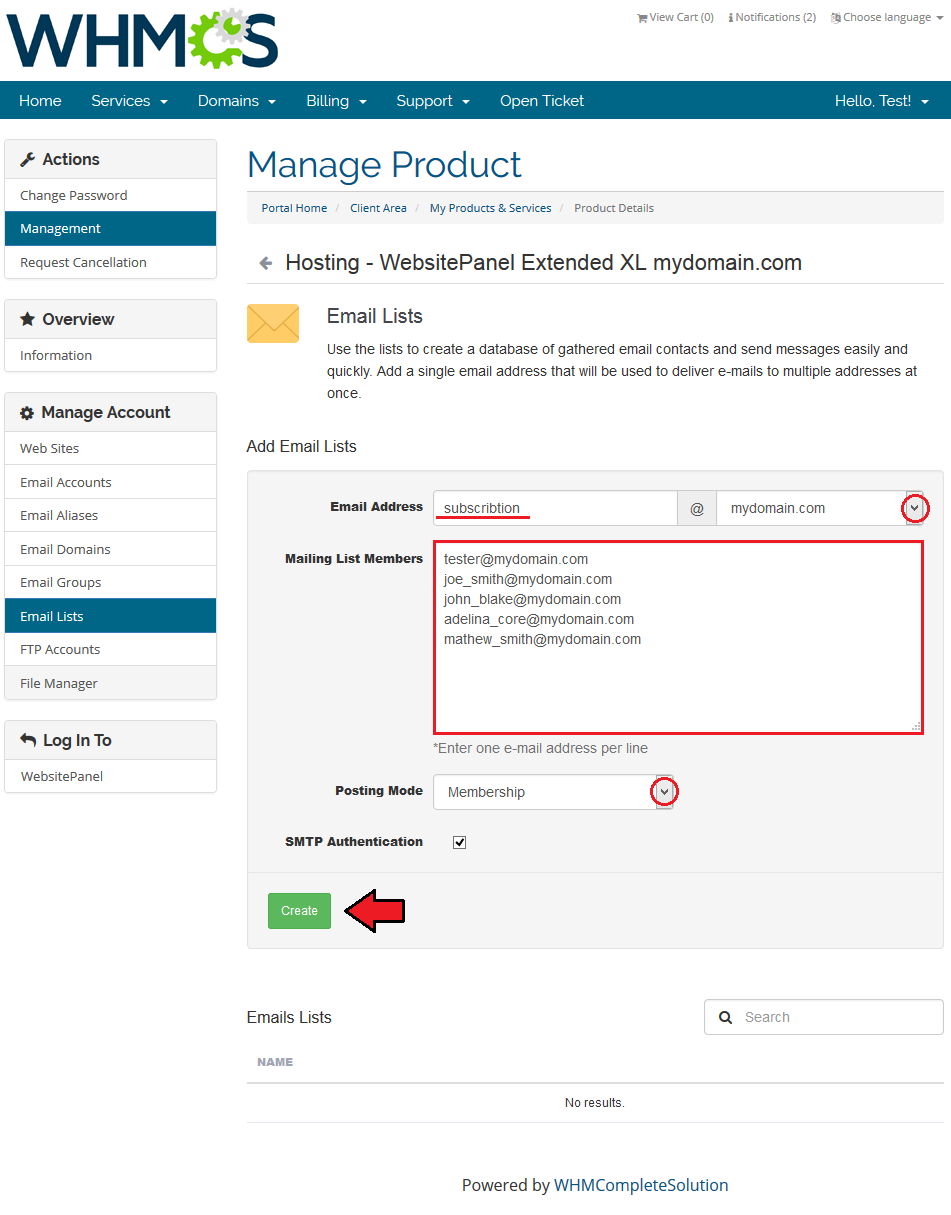Screen dimensions: 951x1215
Task: Click the Mailing List Members text area
Action: pyautogui.click(x=678, y=638)
